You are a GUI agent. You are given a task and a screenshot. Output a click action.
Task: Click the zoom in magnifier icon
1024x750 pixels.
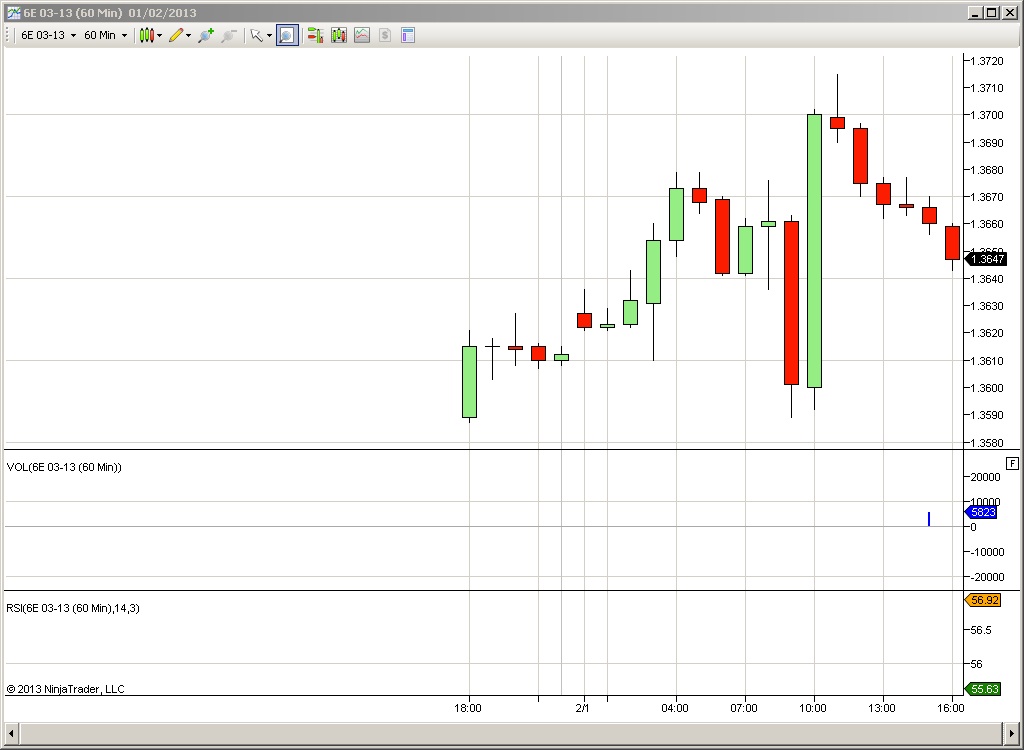pyautogui.click(x=206, y=35)
